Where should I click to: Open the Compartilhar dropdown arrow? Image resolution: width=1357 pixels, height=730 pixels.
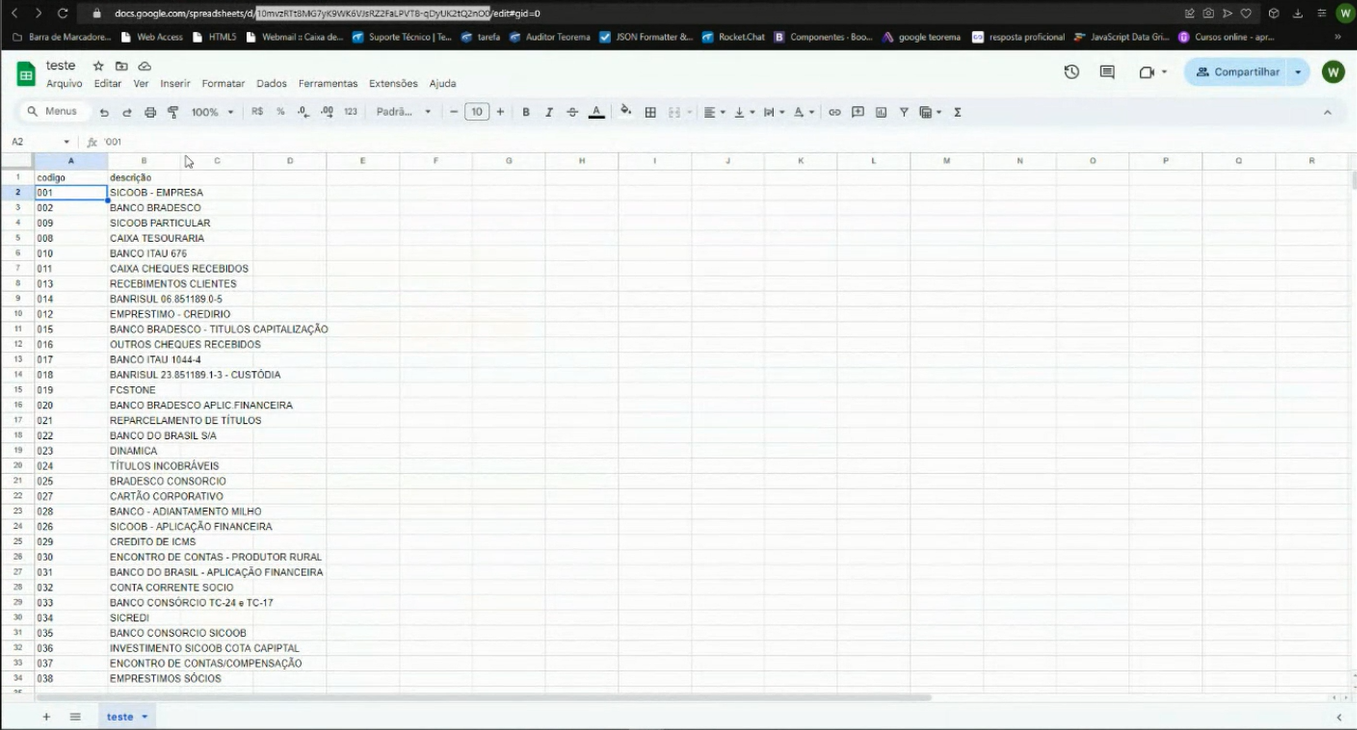click(1298, 72)
